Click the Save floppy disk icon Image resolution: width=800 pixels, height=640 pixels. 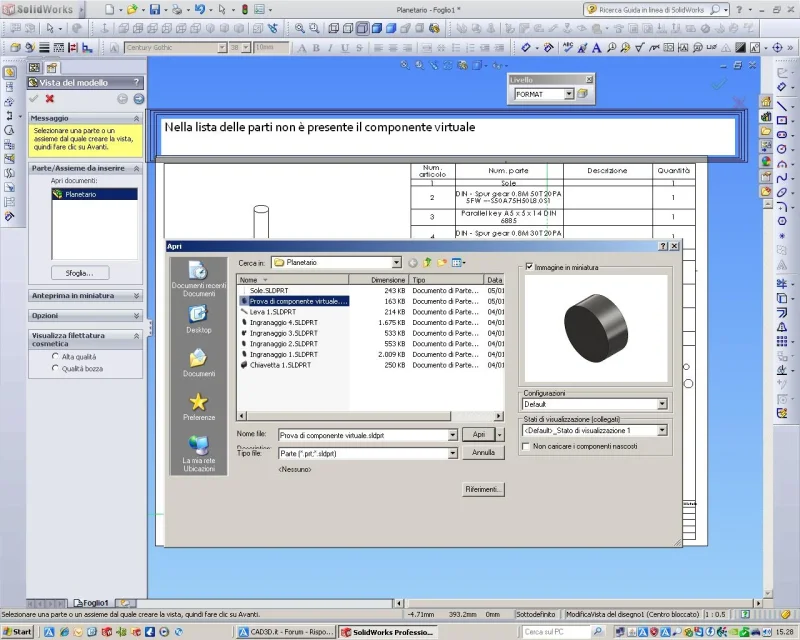coord(155,9)
